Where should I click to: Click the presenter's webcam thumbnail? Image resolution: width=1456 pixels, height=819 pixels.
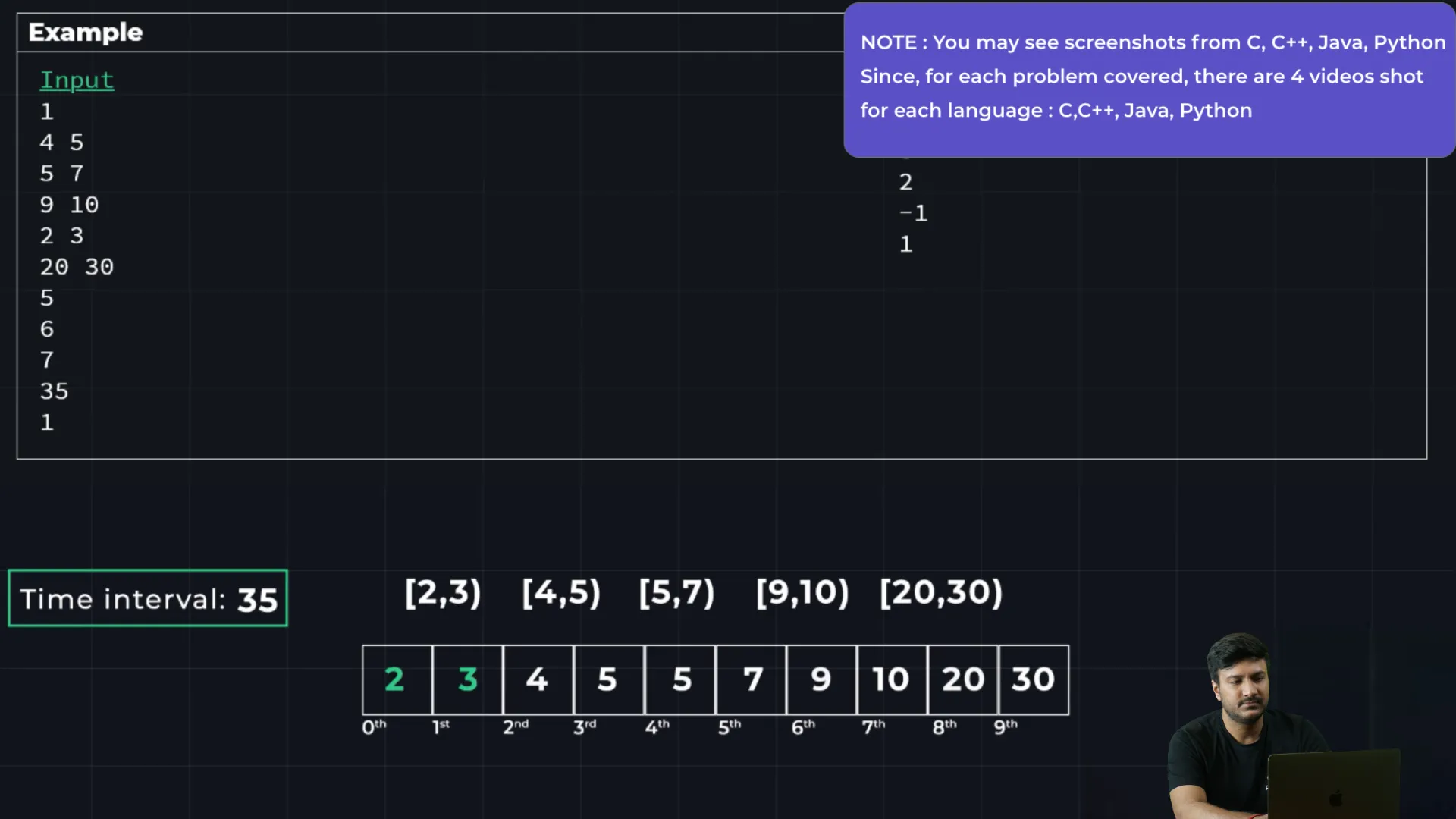pos(1282,728)
